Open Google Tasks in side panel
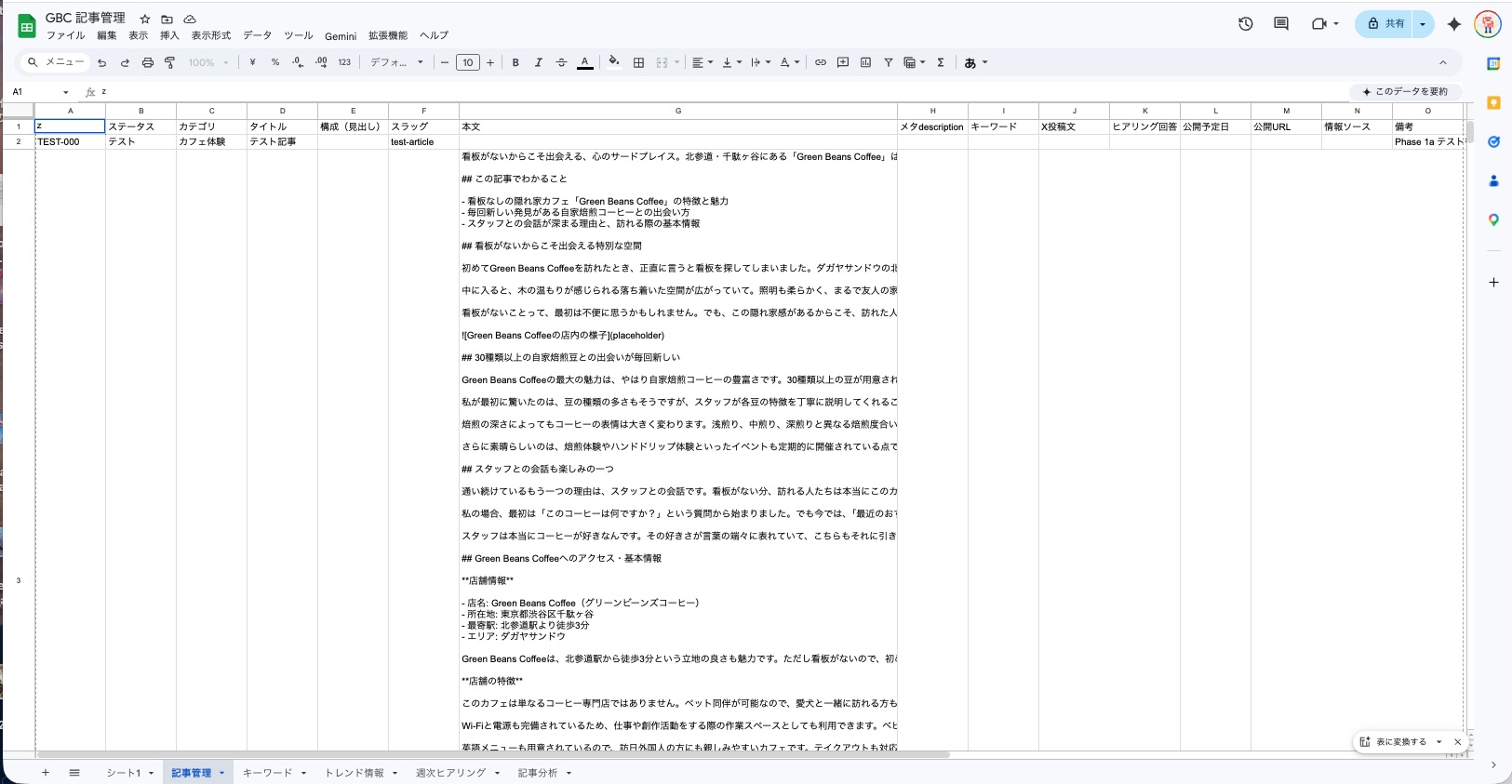The height and width of the screenshot is (784, 1512). point(1493,141)
